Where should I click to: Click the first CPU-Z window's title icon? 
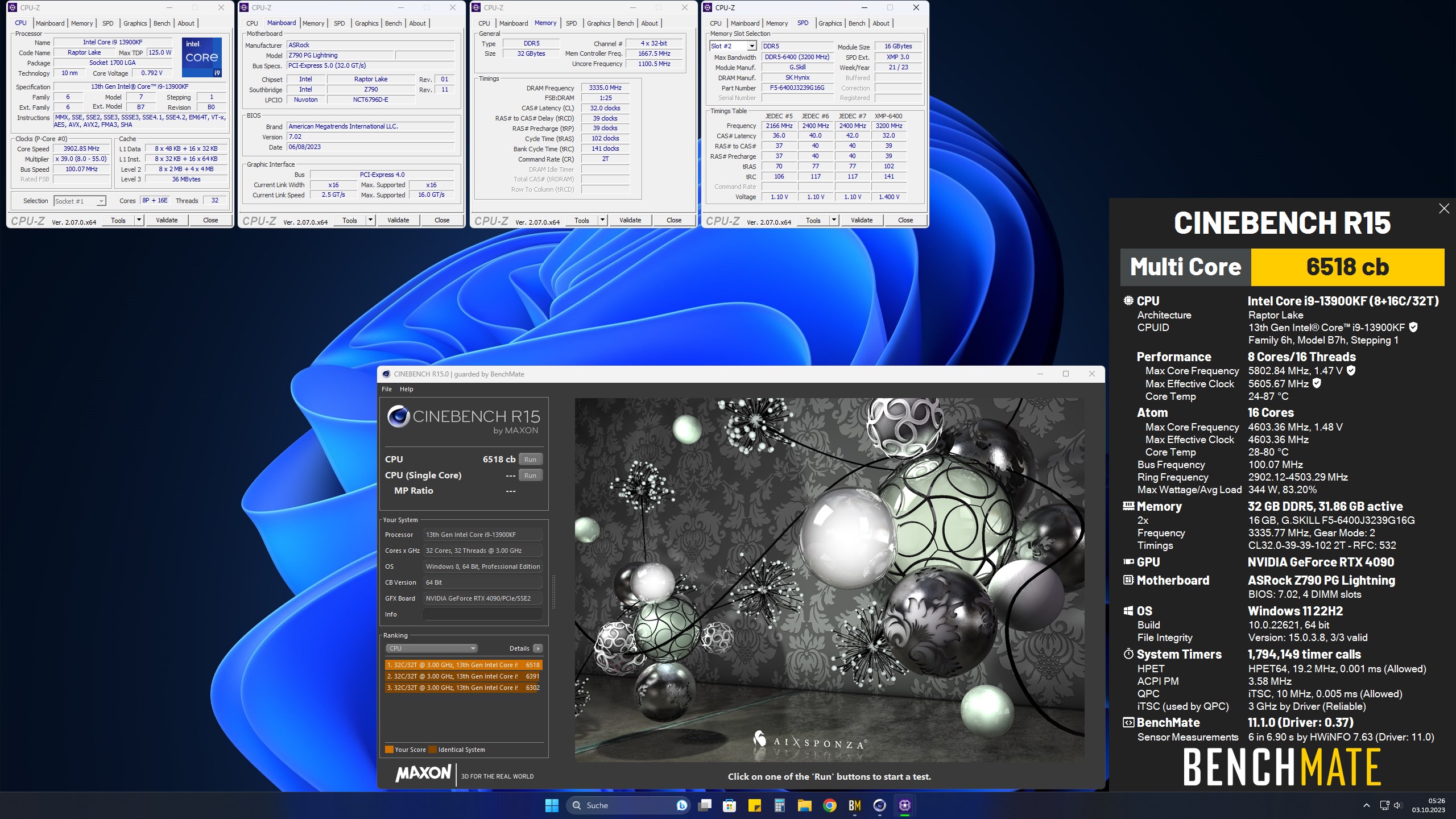(x=13, y=7)
